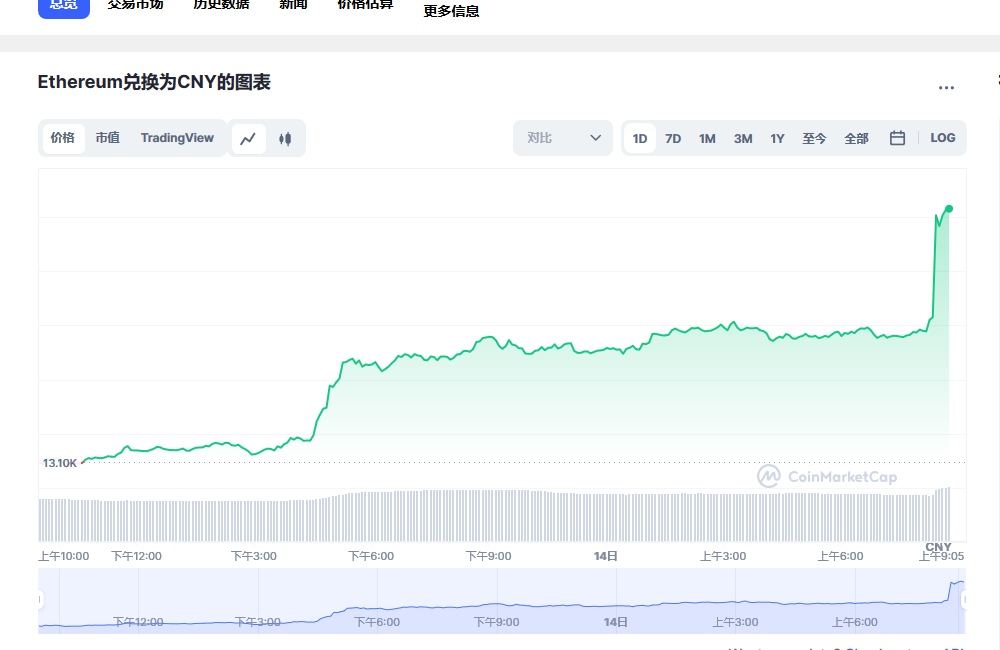Screen dimensions: 1000x650
Task: Show the 价格 price chart
Action: (63, 138)
